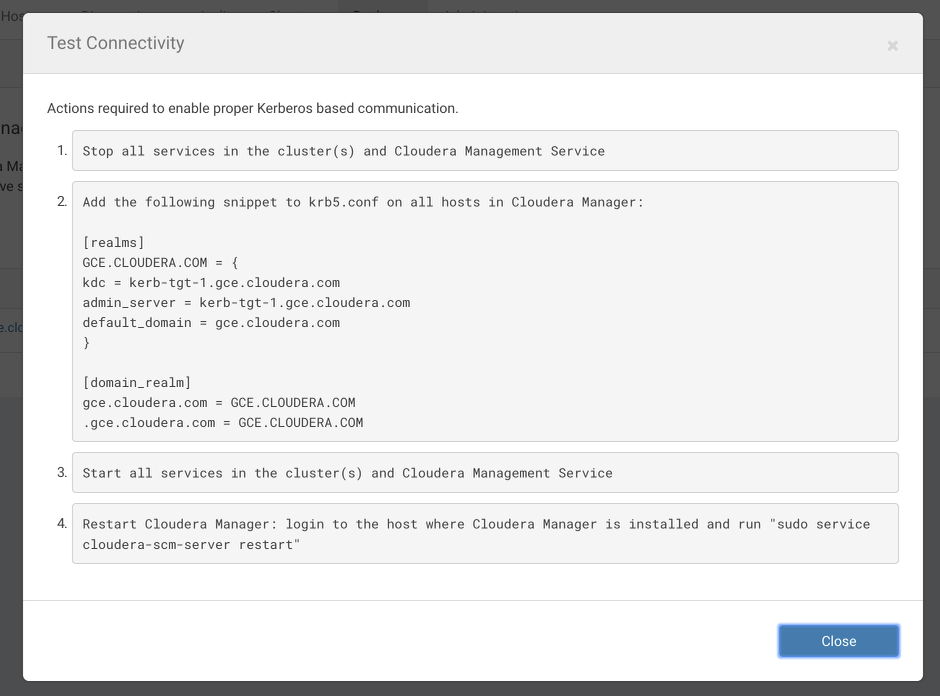Click the GCE.CLOUDERA.COM opening brace line

161,263
